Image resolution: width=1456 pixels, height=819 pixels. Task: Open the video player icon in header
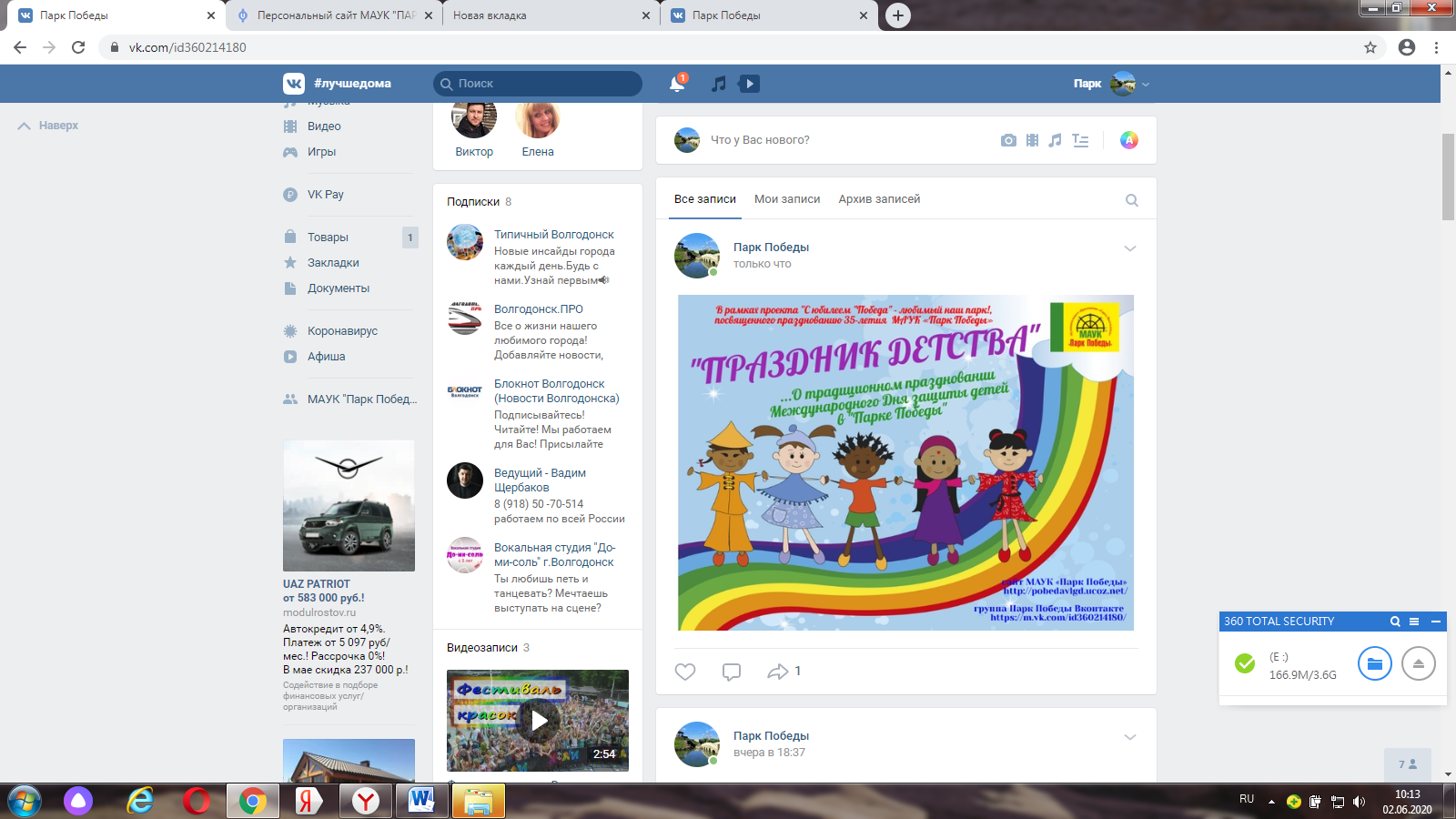pos(749,84)
